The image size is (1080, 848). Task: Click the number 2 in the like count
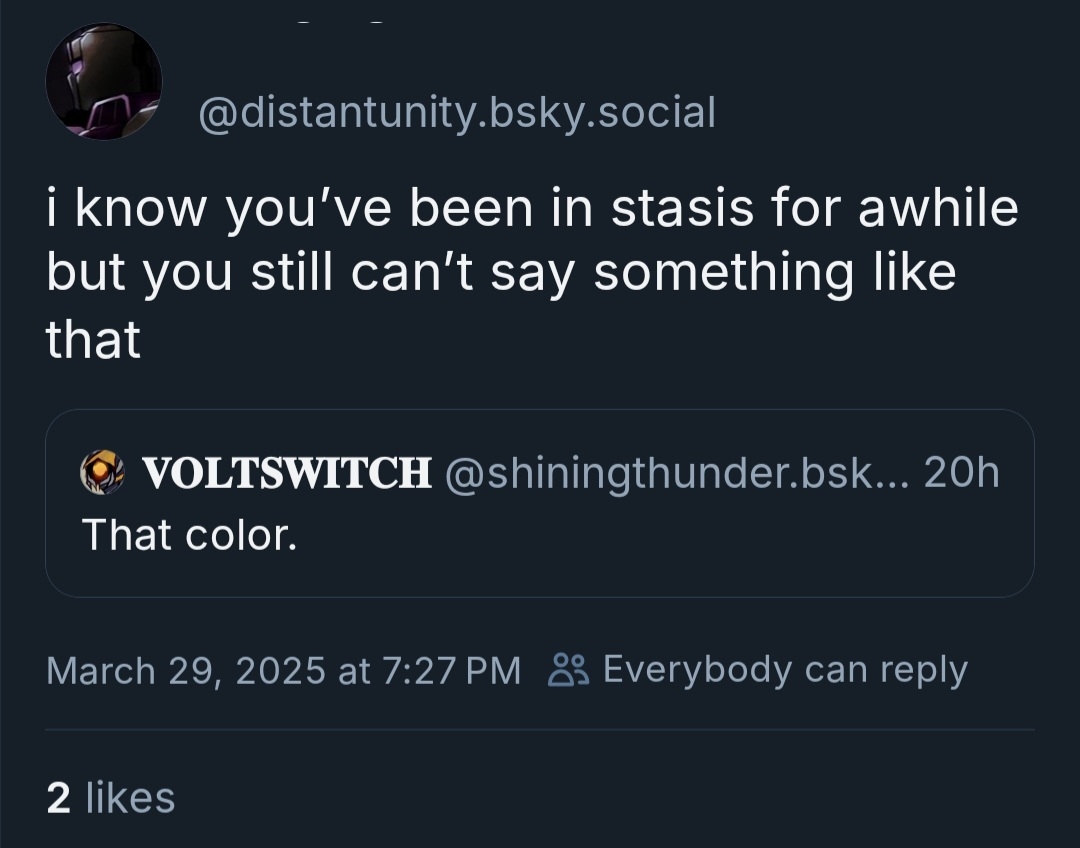58,798
